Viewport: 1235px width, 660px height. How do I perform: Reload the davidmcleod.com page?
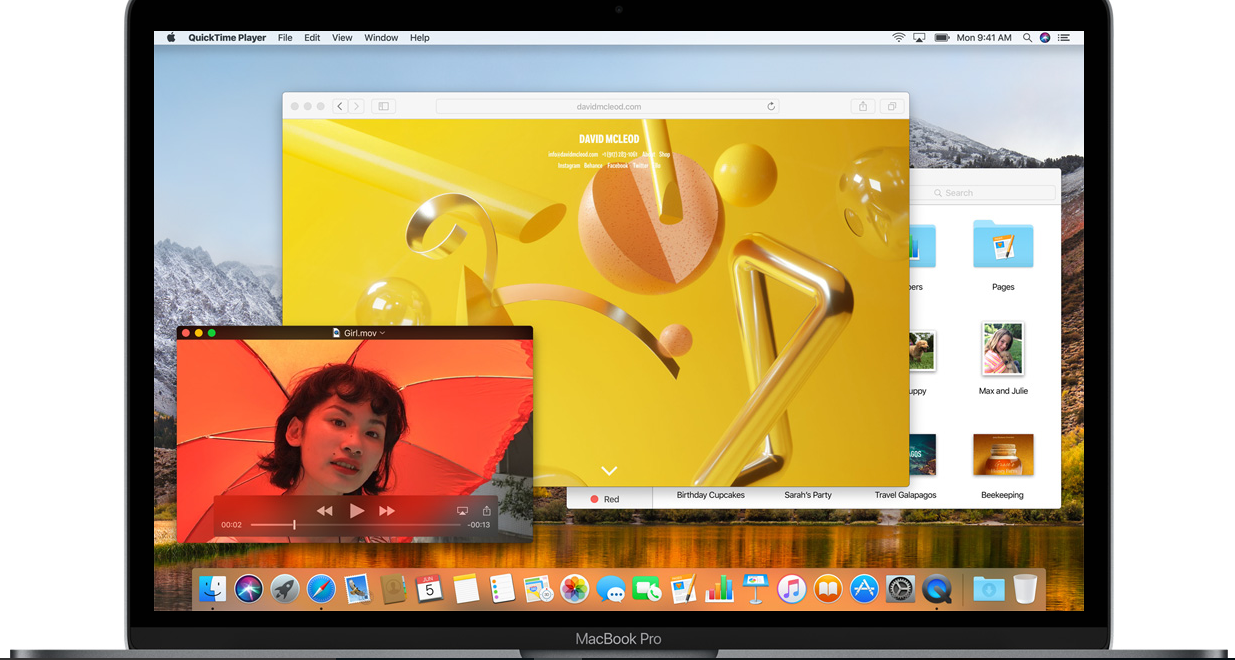pyautogui.click(x=771, y=106)
